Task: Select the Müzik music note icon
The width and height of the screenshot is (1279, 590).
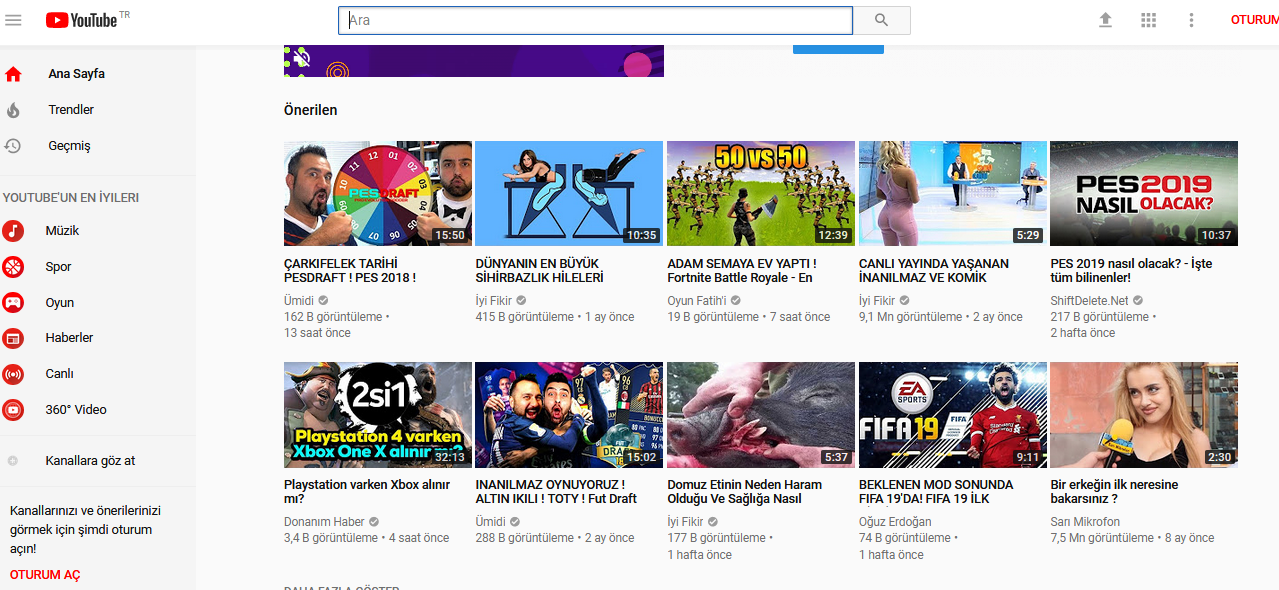Action: pos(13,231)
